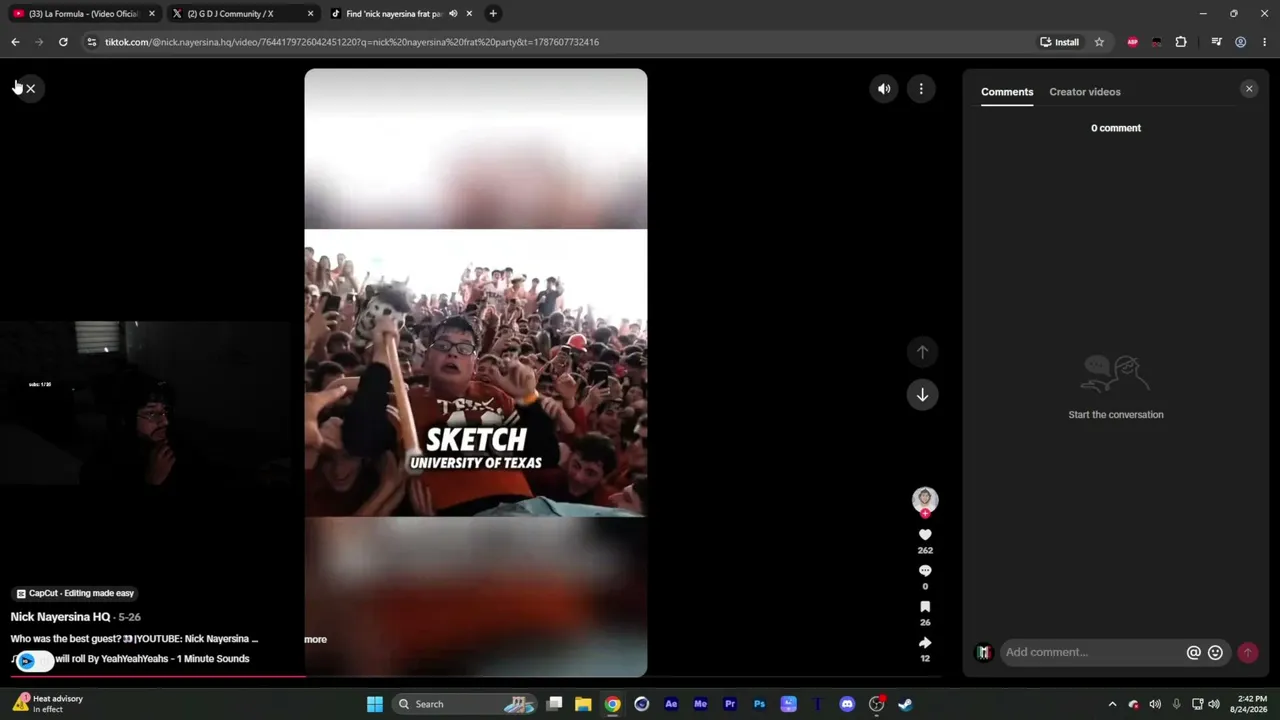Launch Adobe Photoshop from the taskbar
This screenshot has width=1280, height=720.
759,704
